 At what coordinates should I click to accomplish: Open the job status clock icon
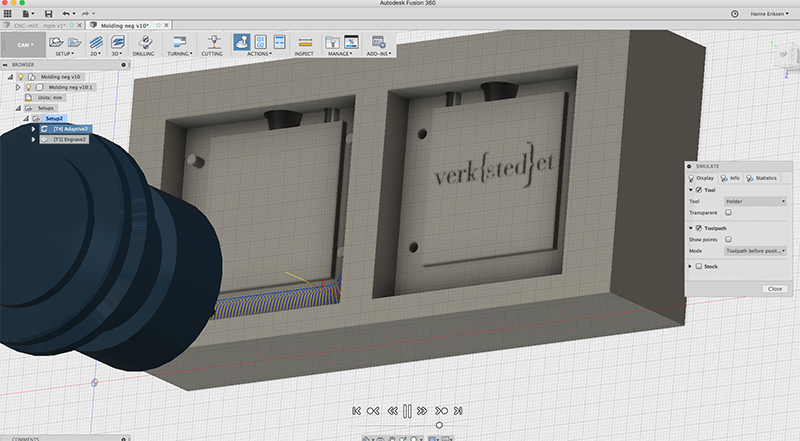[735, 14]
